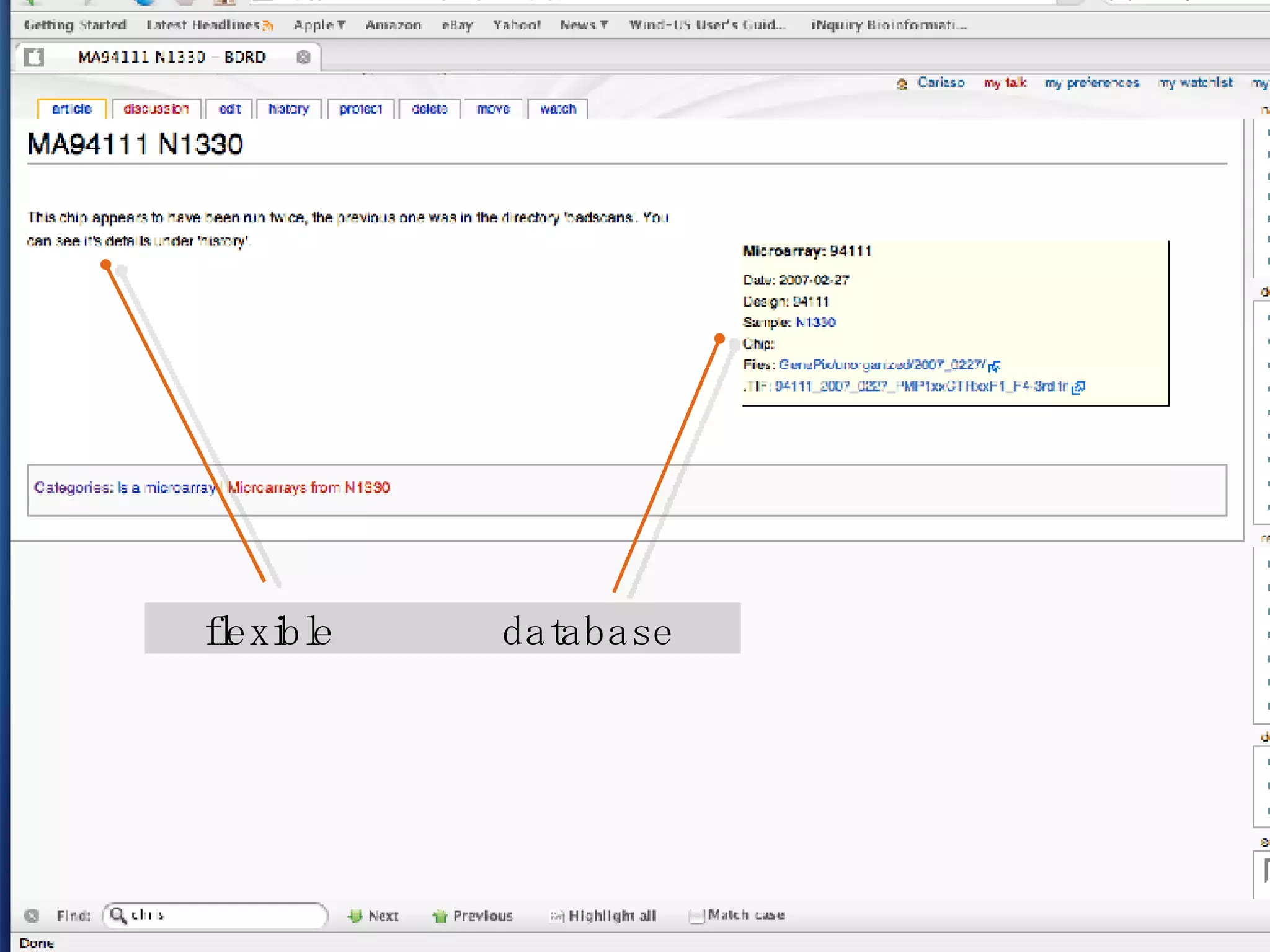Click the Next find button label
Screen dimensions: 1270x952
click(383, 916)
